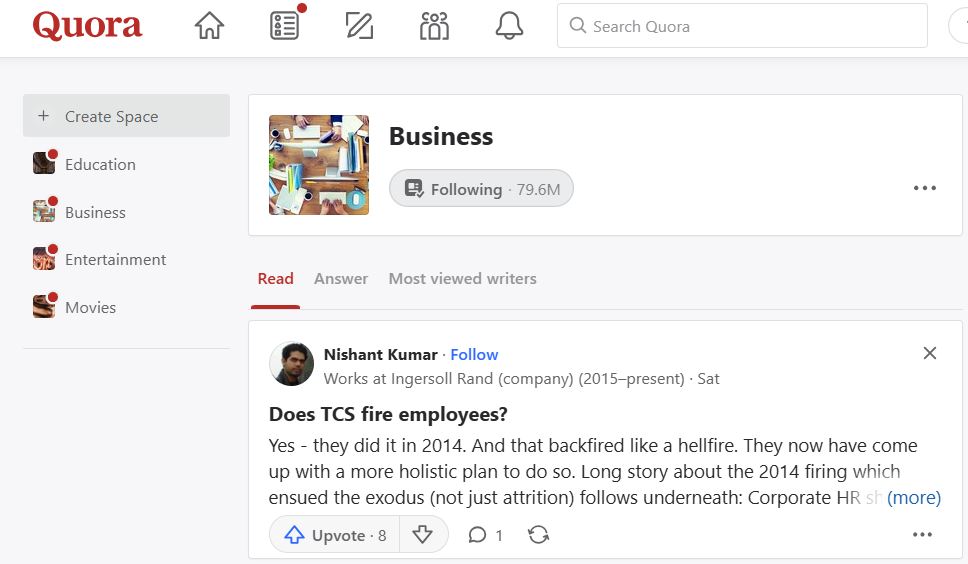Share the TCS answer

coord(539,535)
